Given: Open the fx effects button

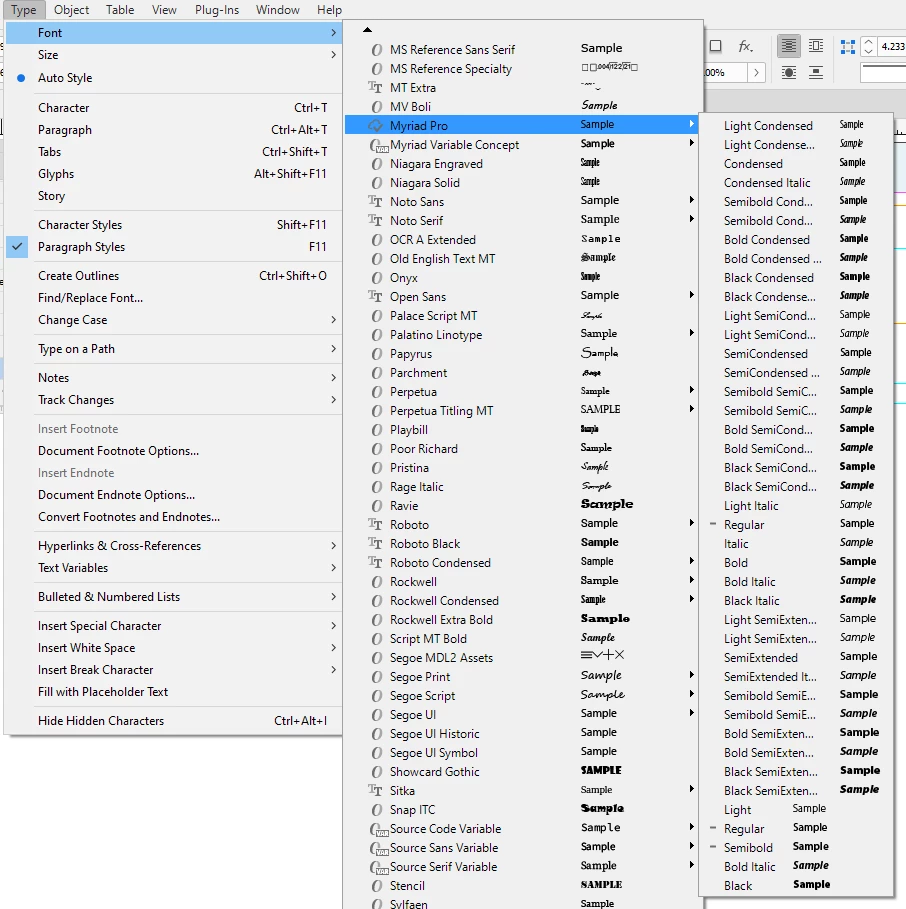Looking at the screenshot, I should 745,46.
